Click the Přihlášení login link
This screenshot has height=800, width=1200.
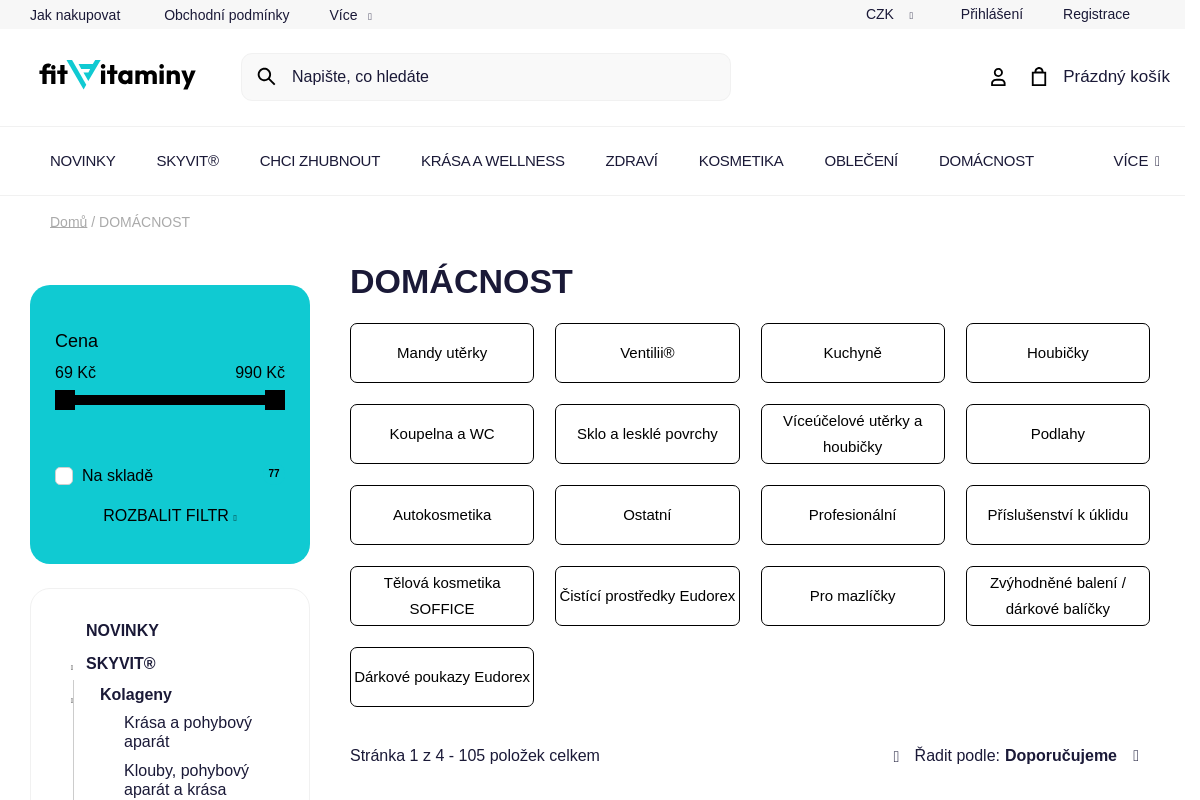[x=991, y=15]
